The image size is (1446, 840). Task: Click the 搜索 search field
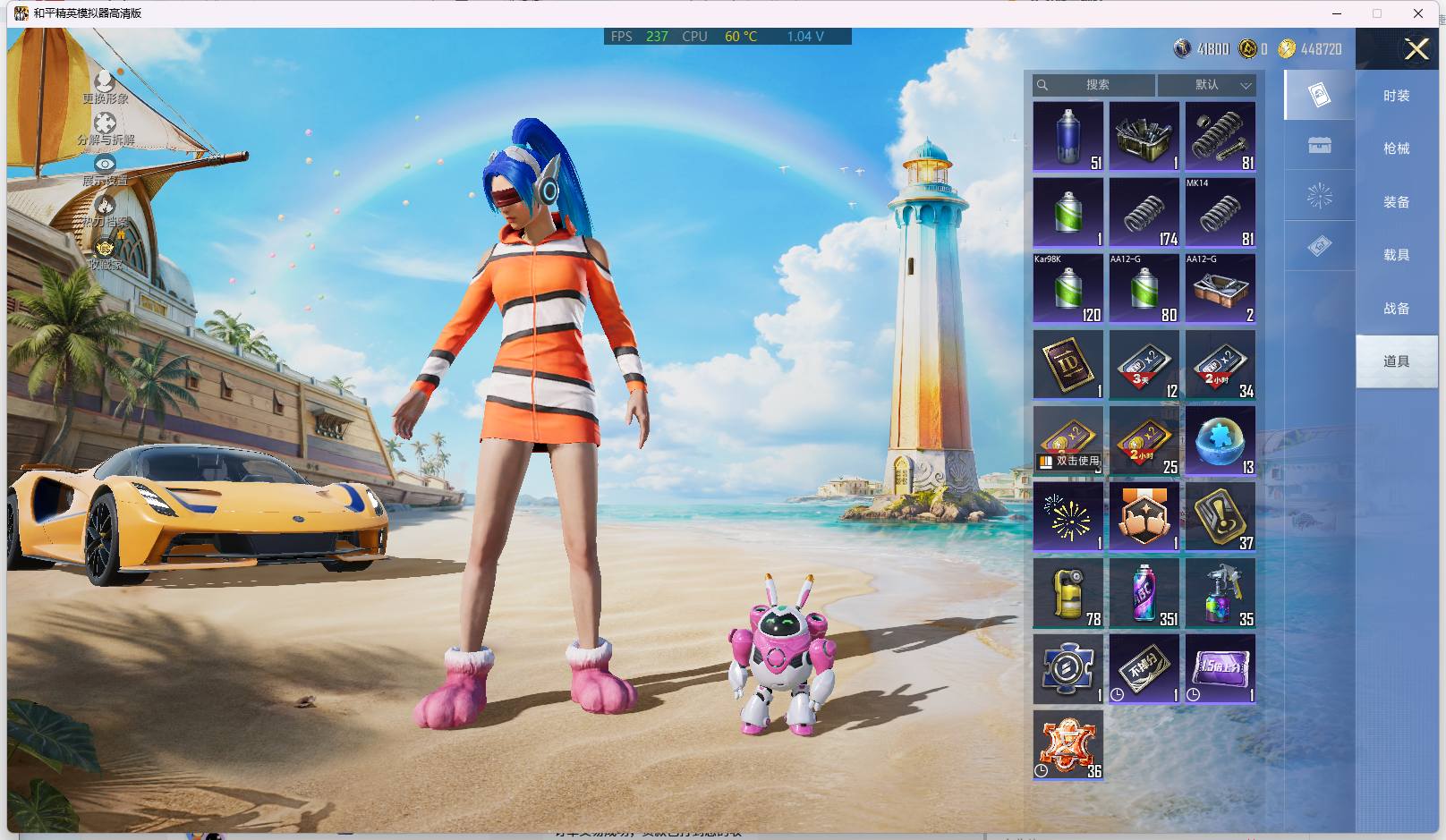[x=1093, y=85]
